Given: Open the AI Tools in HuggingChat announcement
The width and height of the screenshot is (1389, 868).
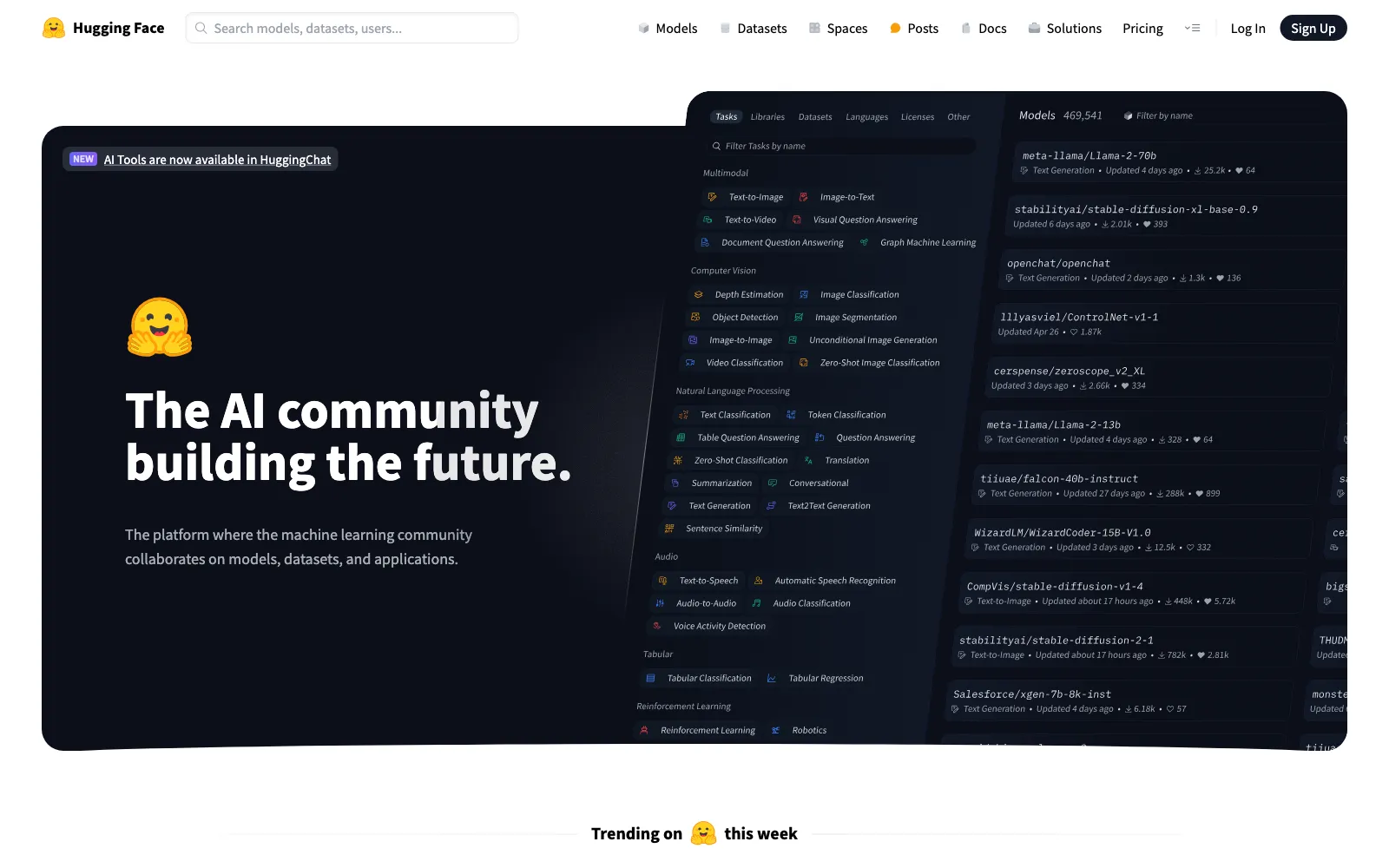Looking at the screenshot, I should [217, 160].
